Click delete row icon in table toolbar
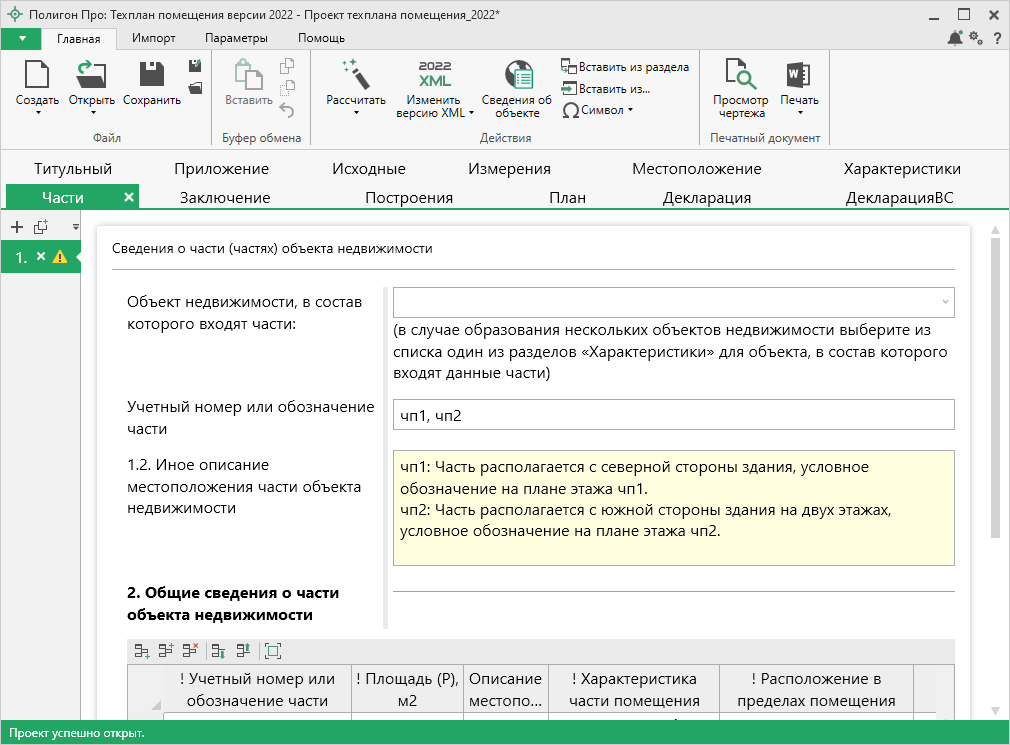 (189, 651)
